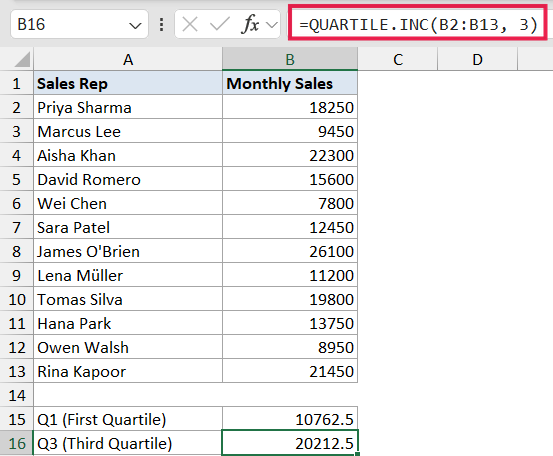Expand the dropdown next to fx

(x=272, y=25)
